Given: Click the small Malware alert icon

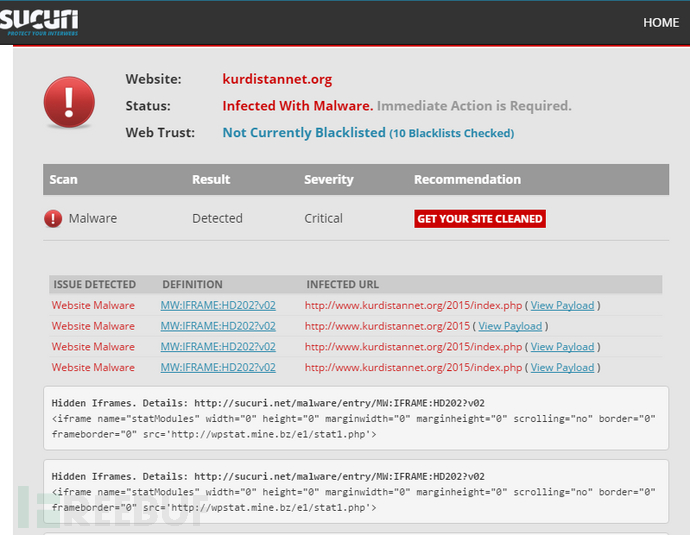Looking at the screenshot, I should click(53, 218).
